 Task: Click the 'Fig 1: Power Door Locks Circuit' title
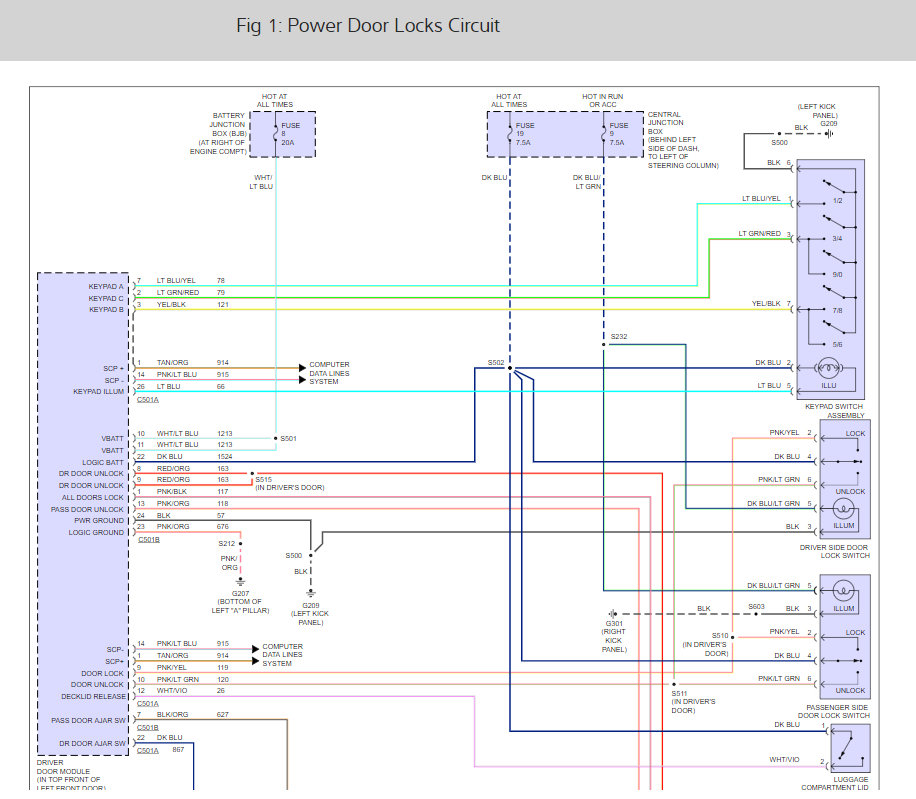(x=368, y=26)
